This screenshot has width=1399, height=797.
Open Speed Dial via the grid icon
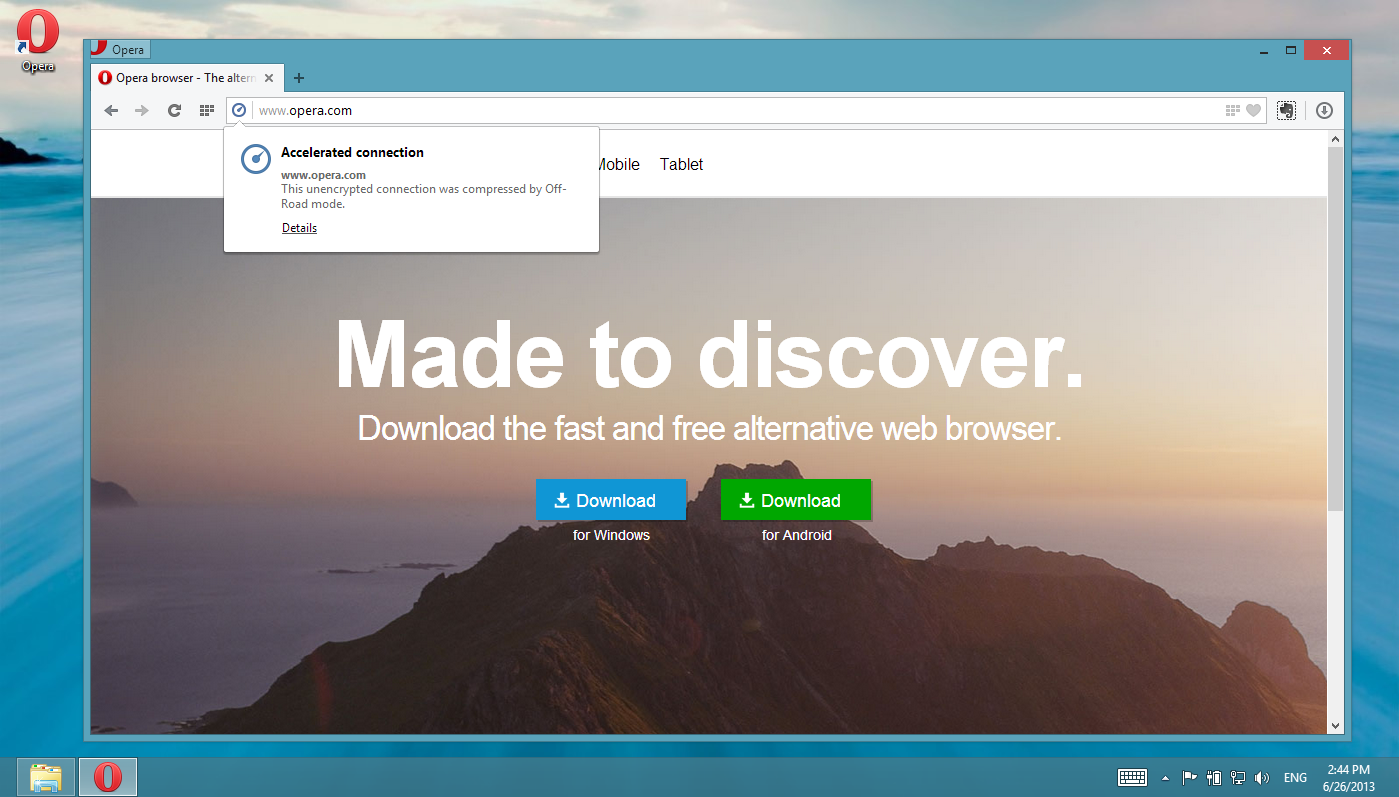pyautogui.click(x=207, y=110)
